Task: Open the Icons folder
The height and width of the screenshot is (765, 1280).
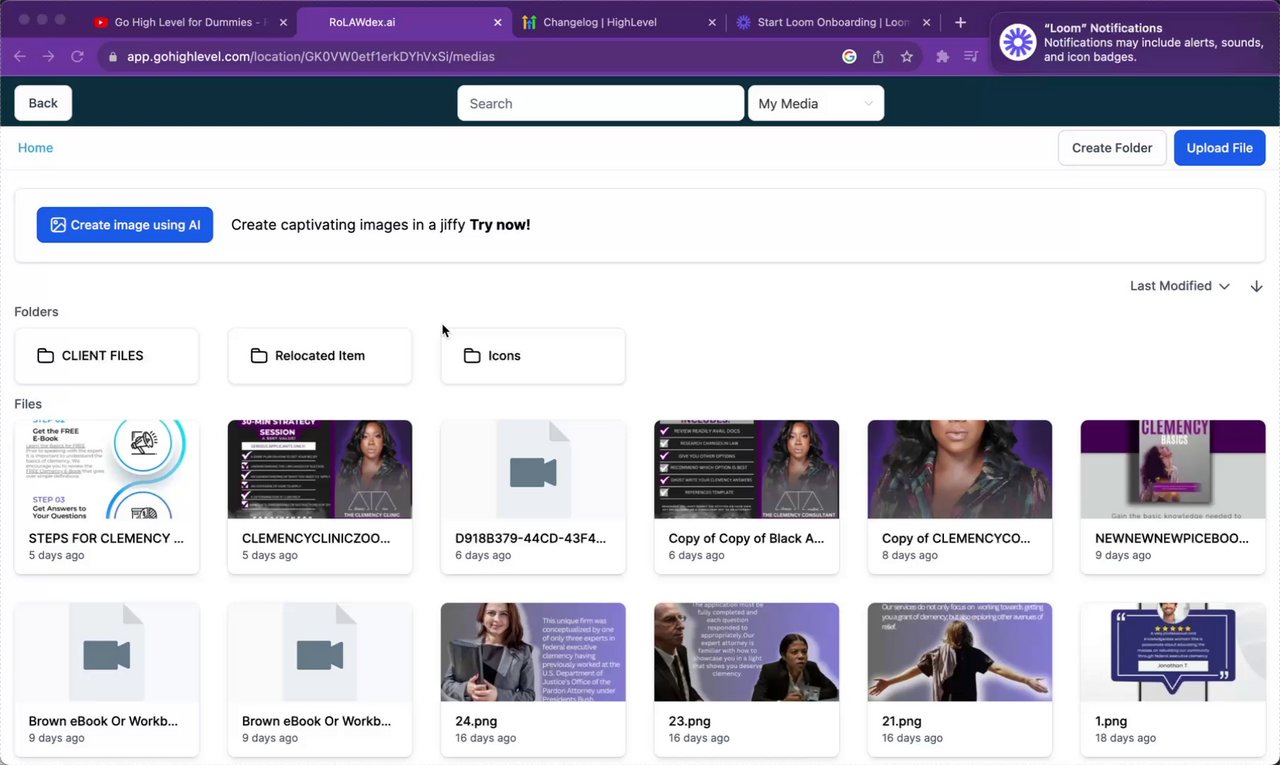Action: 533,356
